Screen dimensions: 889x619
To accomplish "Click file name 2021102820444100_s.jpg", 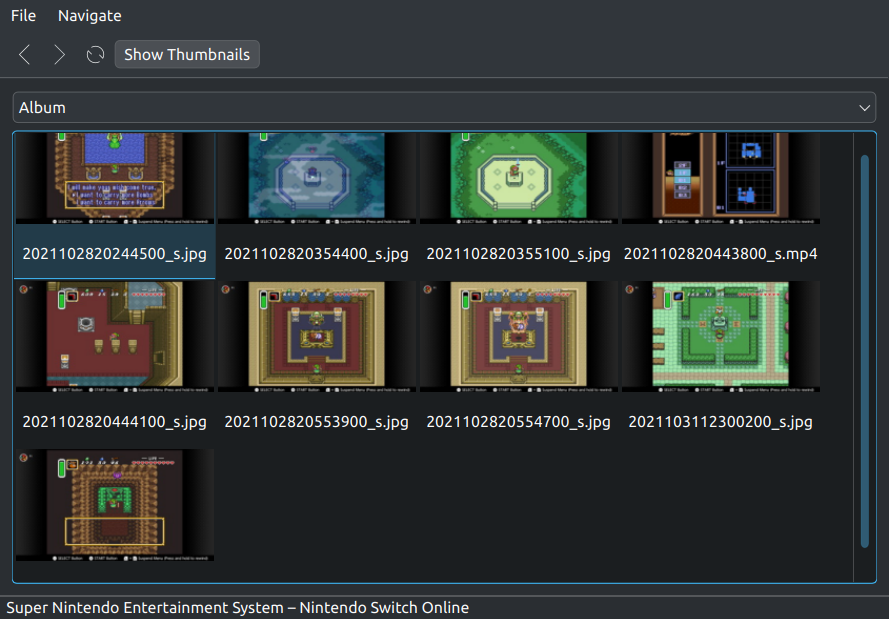I will click(x=115, y=422).
